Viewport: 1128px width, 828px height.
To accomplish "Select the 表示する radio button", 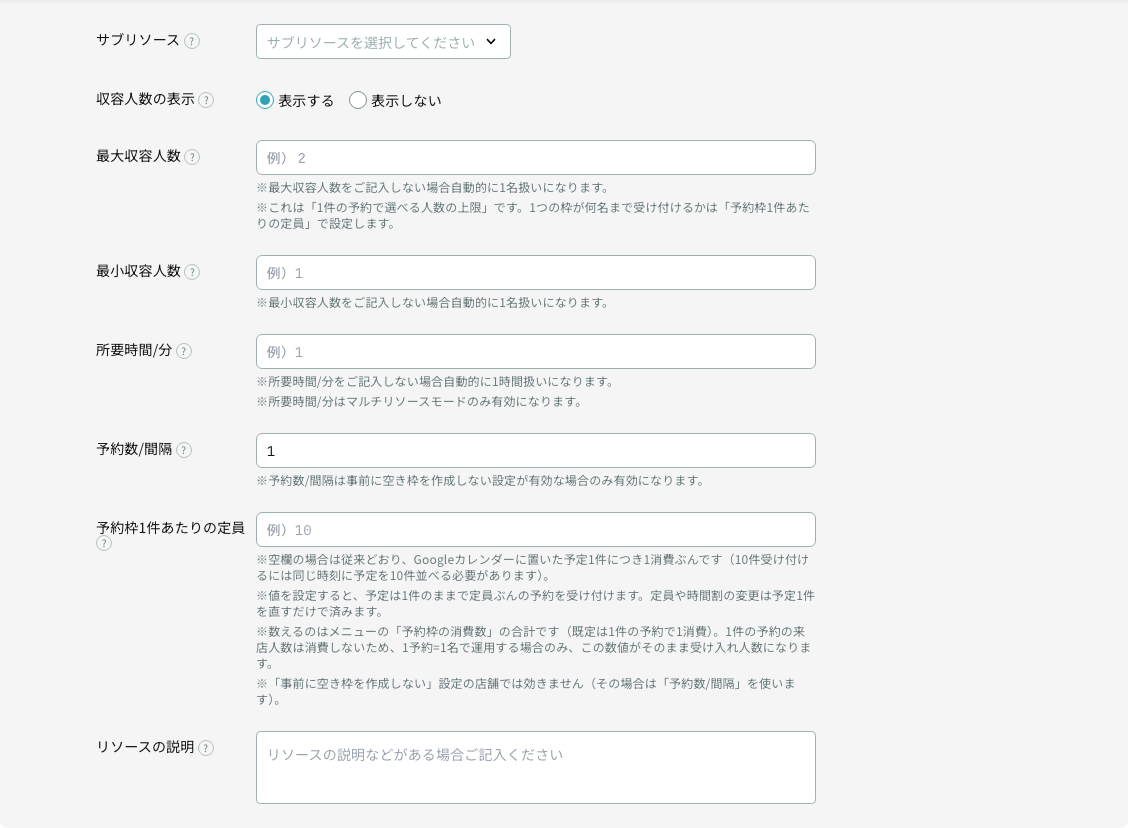I will (x=265, y=101).
